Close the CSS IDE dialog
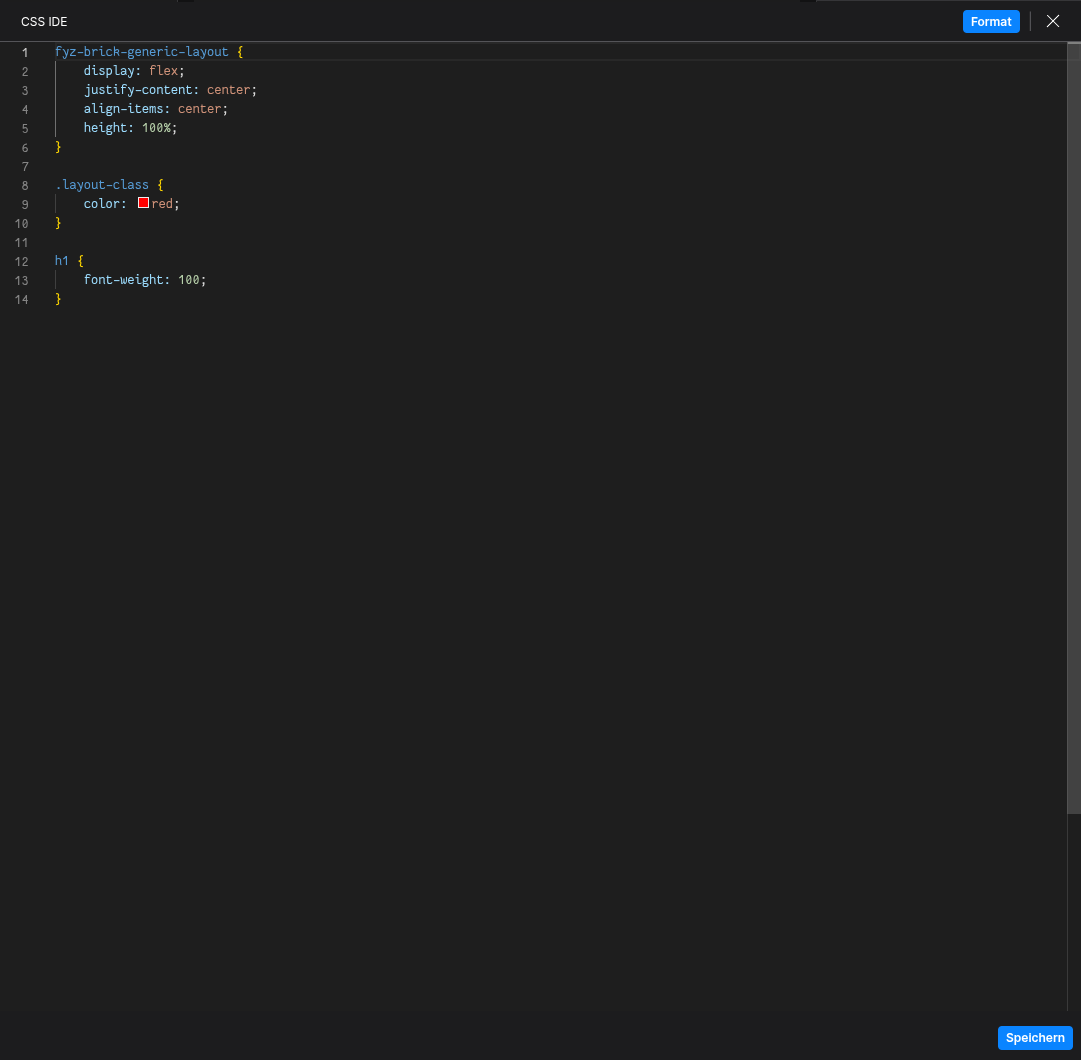The height and width of the screenshot is (1060, 1081). 1052,21
